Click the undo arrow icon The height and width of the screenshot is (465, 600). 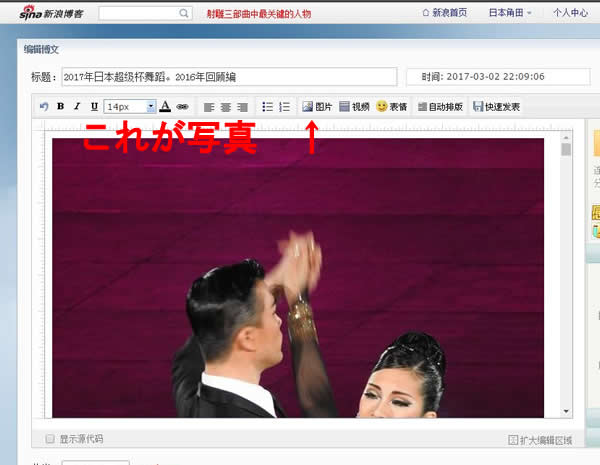coord(43,106)
